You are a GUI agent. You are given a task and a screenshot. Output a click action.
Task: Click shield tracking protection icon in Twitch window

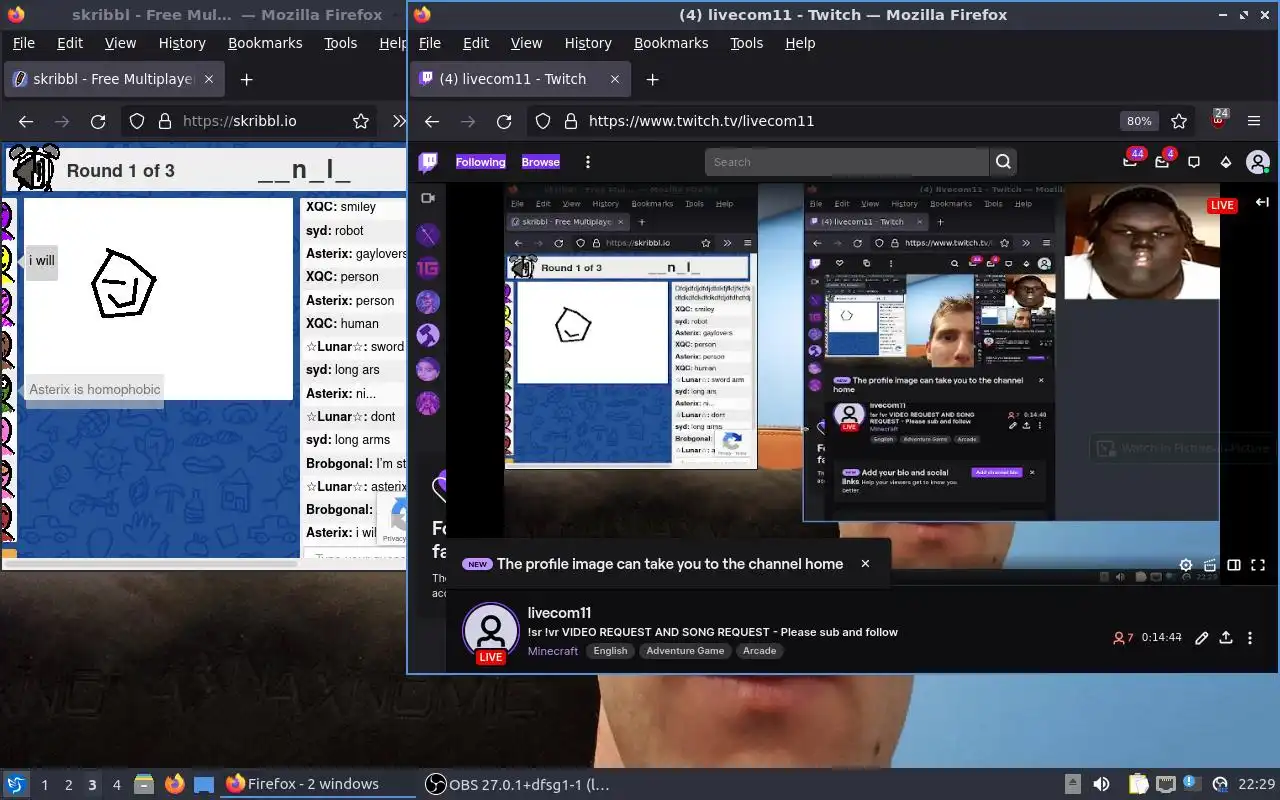[542, 121]
